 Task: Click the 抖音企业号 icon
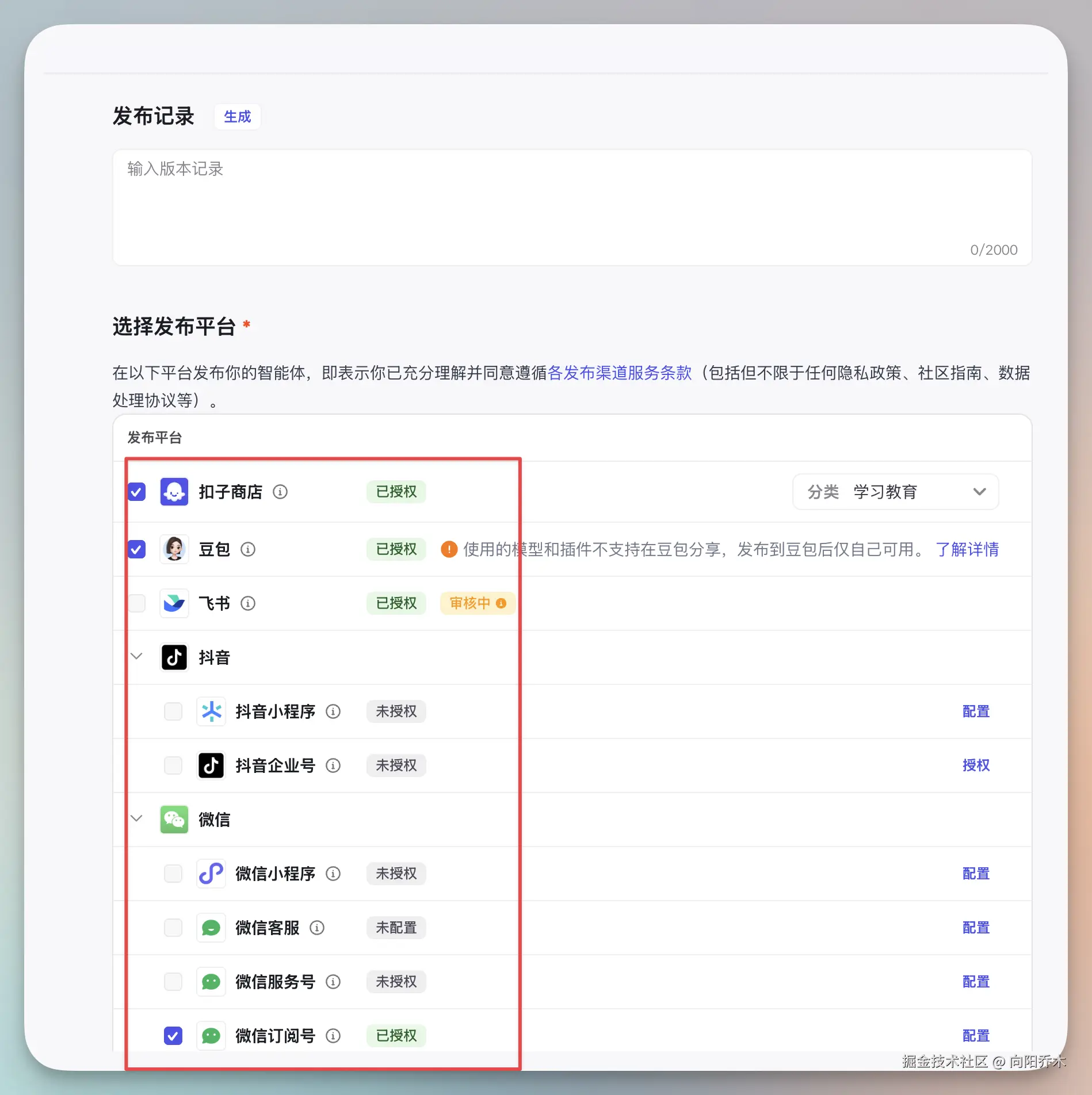click(x=211, y=765)
